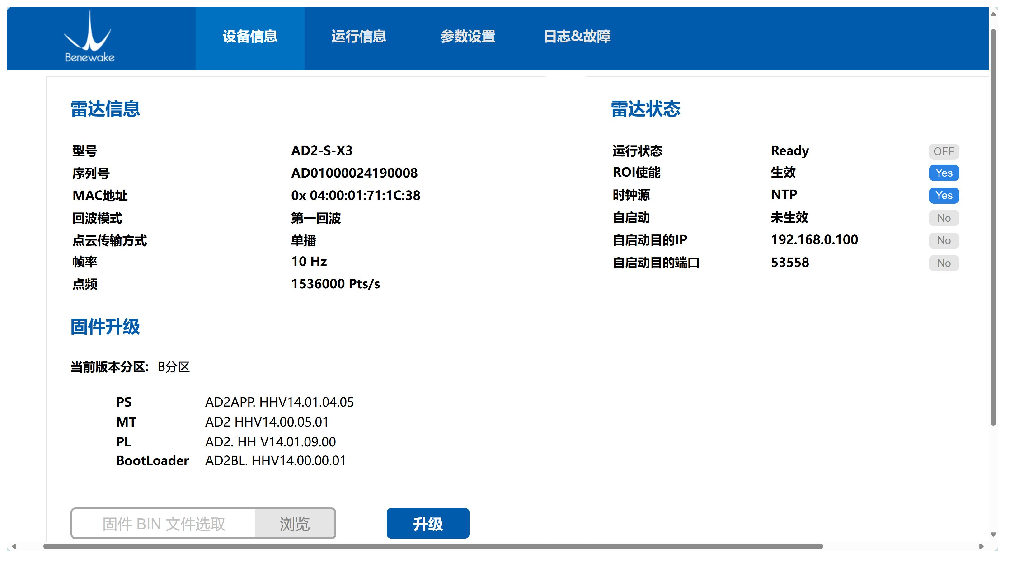Click the 固件 BIN 文件选取 field
Viewport: 1014px width, 564px height.
pos(164,523)
